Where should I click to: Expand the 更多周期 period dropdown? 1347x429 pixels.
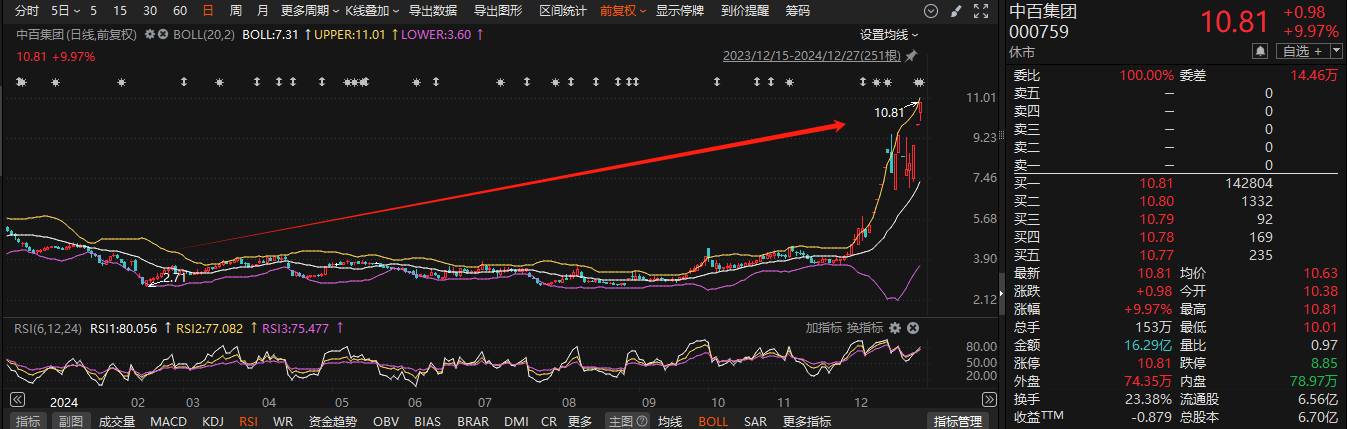coord(308,11)
